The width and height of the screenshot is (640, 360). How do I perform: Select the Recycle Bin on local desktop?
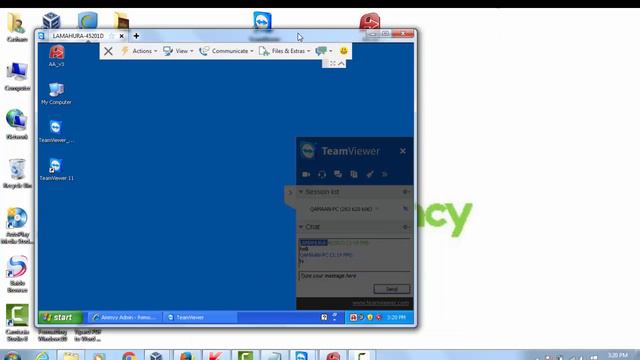click(x=17, y=173)
